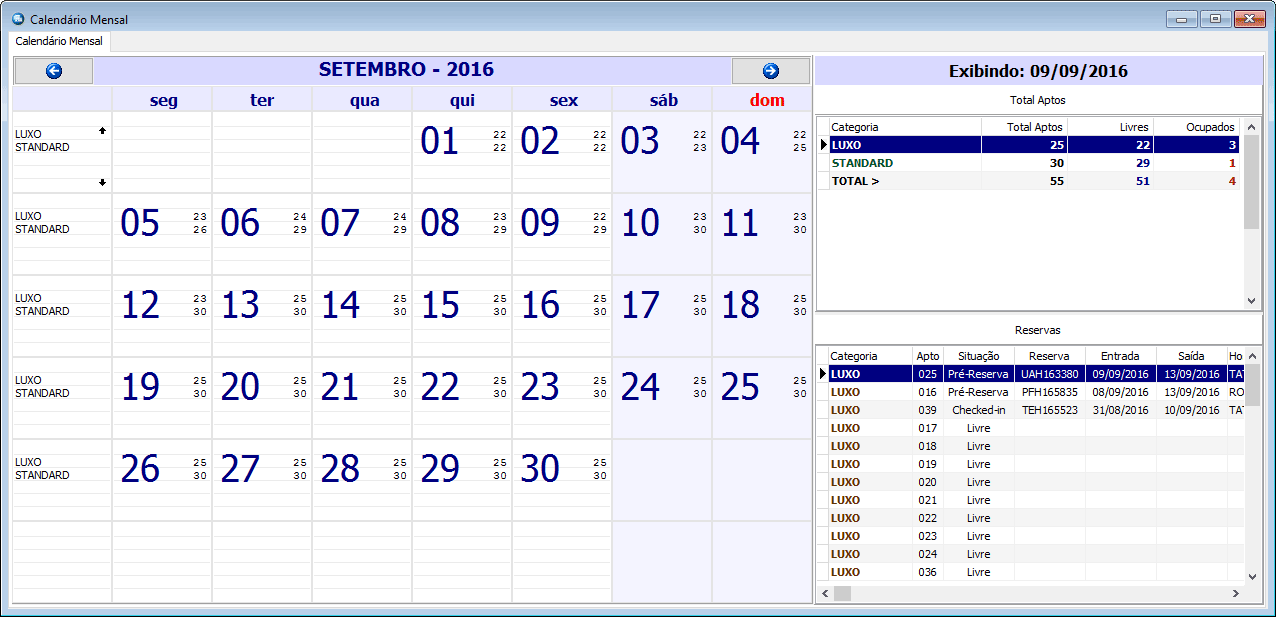Screen dimensions: 1276x617
Task: Select reservation code PFH165835
Action: coord(1050,392)
